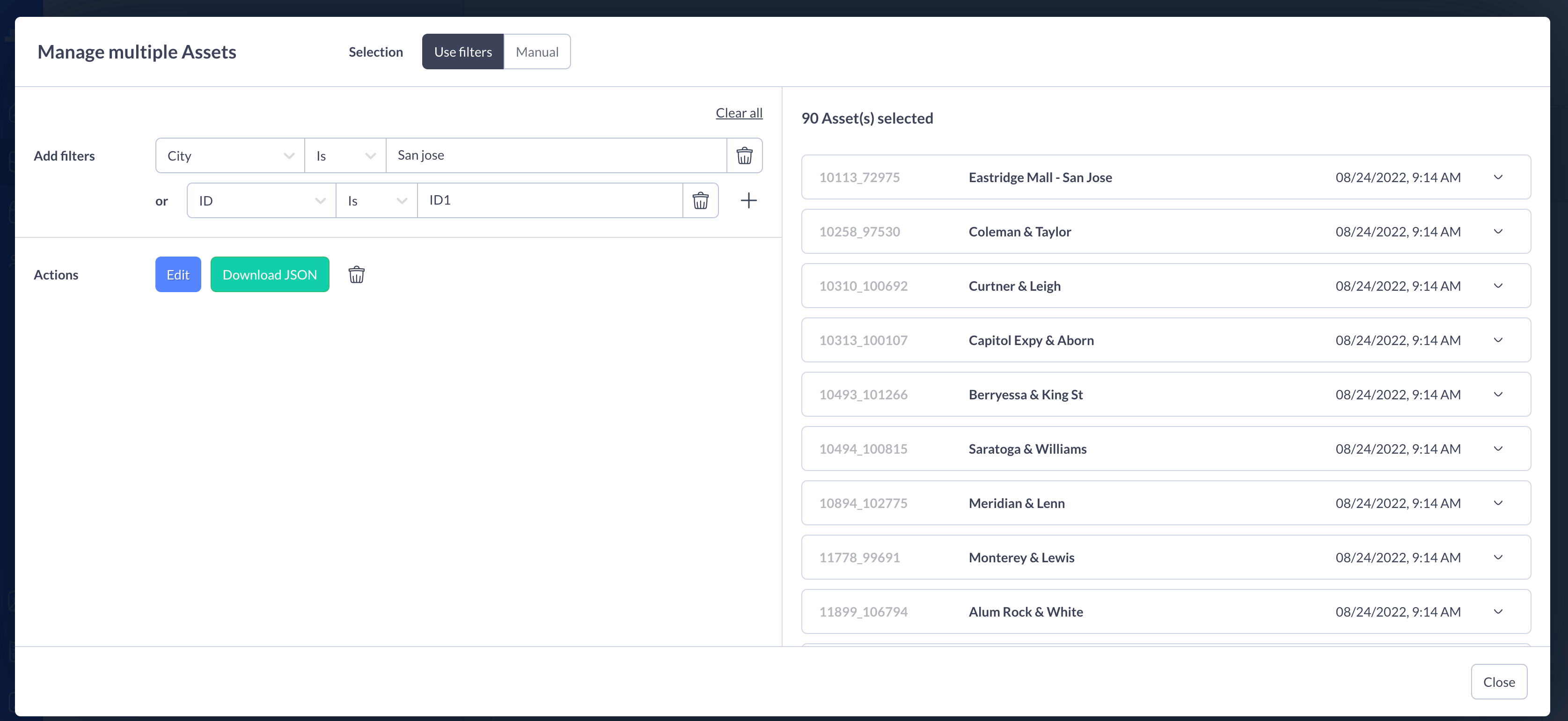
Task: Expand Capitol Expy & Aborn details
Action: click(x=1498, y=340)
